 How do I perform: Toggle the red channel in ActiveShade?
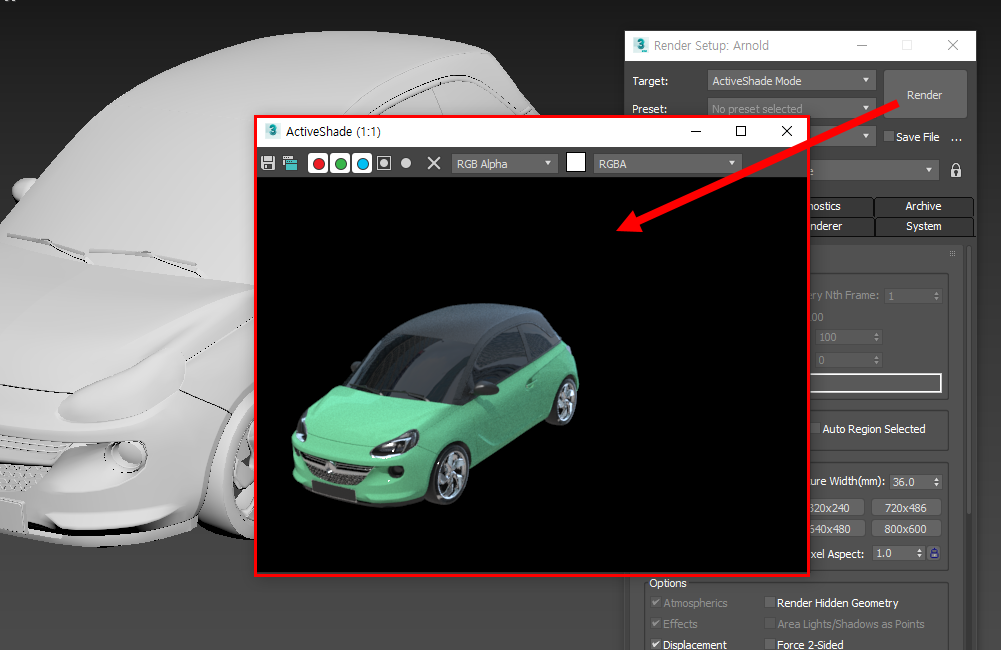(x=319, y=164)
